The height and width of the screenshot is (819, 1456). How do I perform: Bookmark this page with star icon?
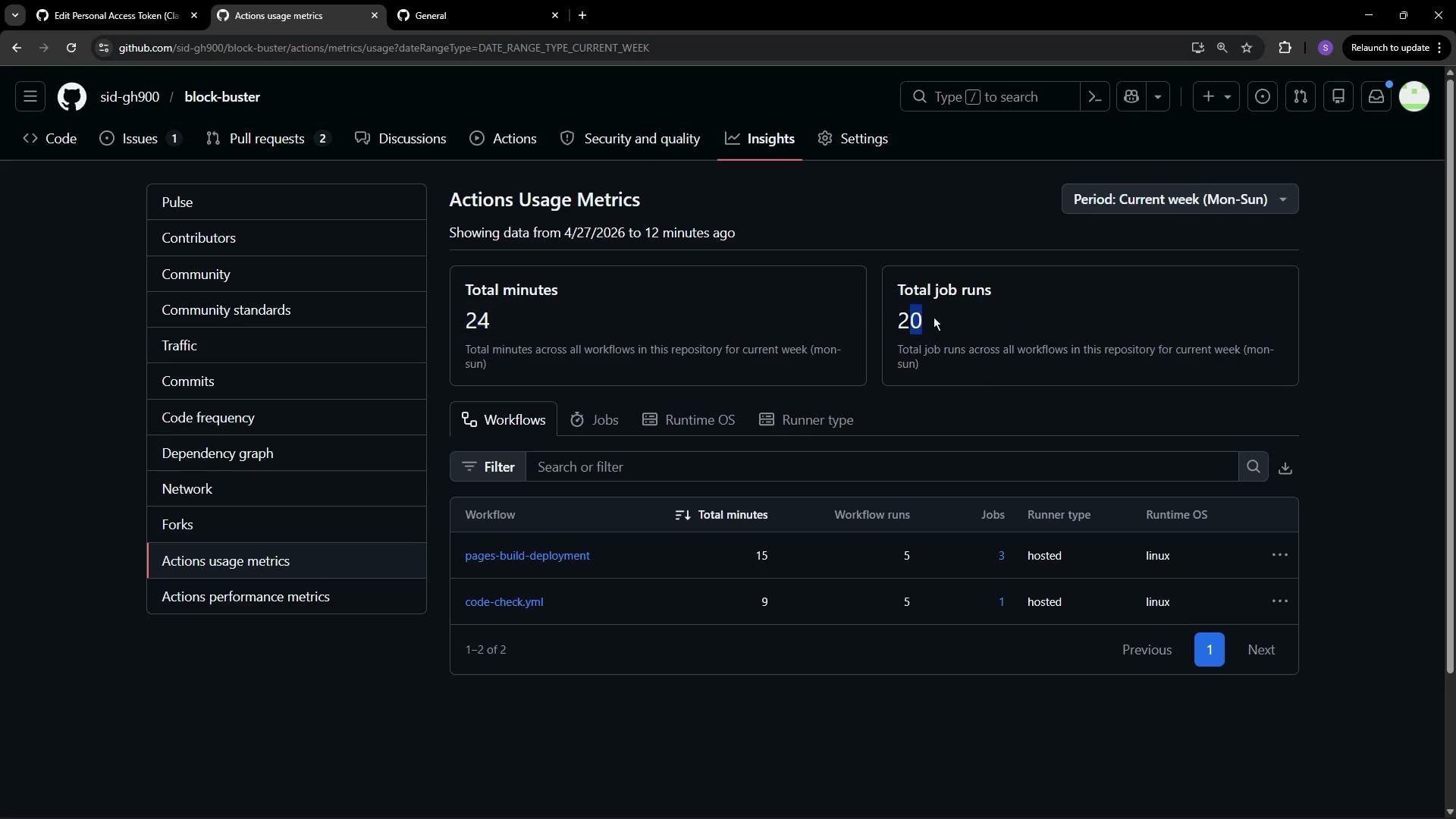[1247, 48]
